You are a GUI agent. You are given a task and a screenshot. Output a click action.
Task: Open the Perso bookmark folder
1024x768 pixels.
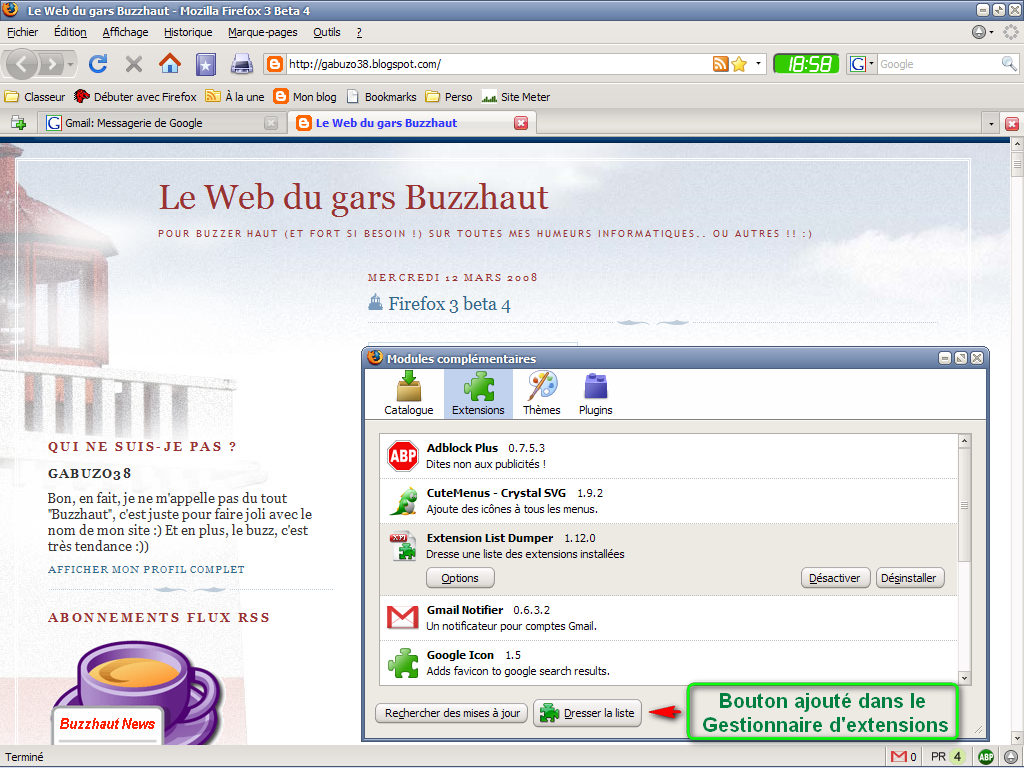tap(449, 97)
